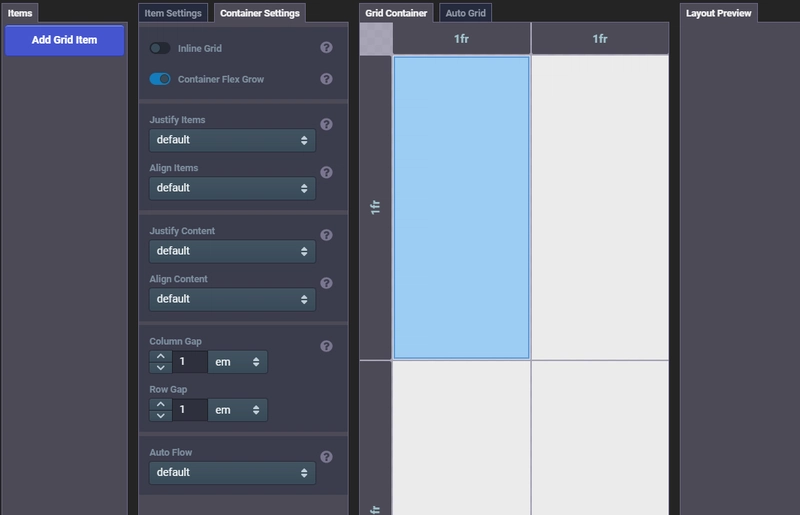Switch to the Auto Grid tab
The height and width of the screenshot is (515, 800).
[x=465, y=13]
